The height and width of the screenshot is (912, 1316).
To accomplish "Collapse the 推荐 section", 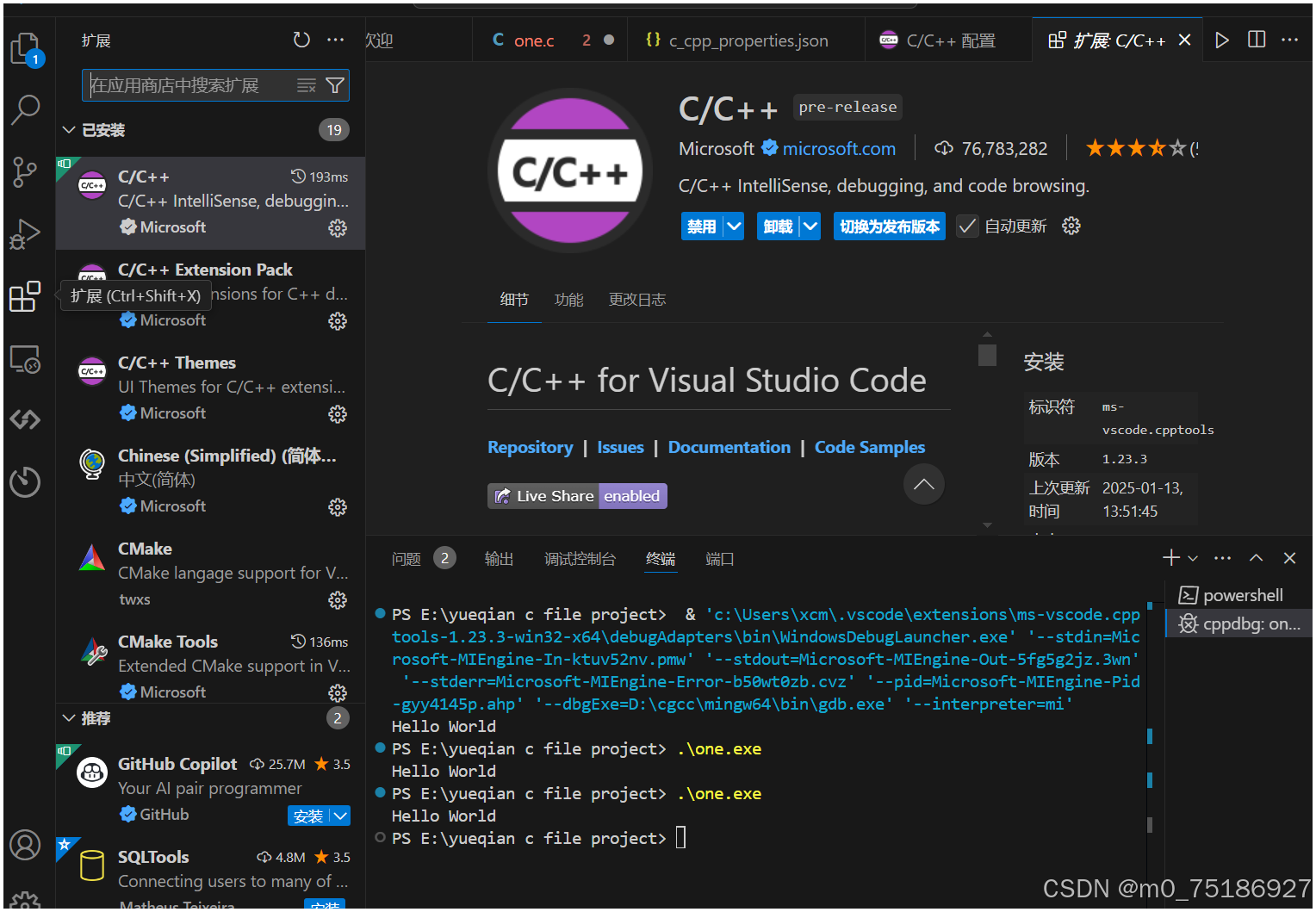I will [x=69, y=718].
